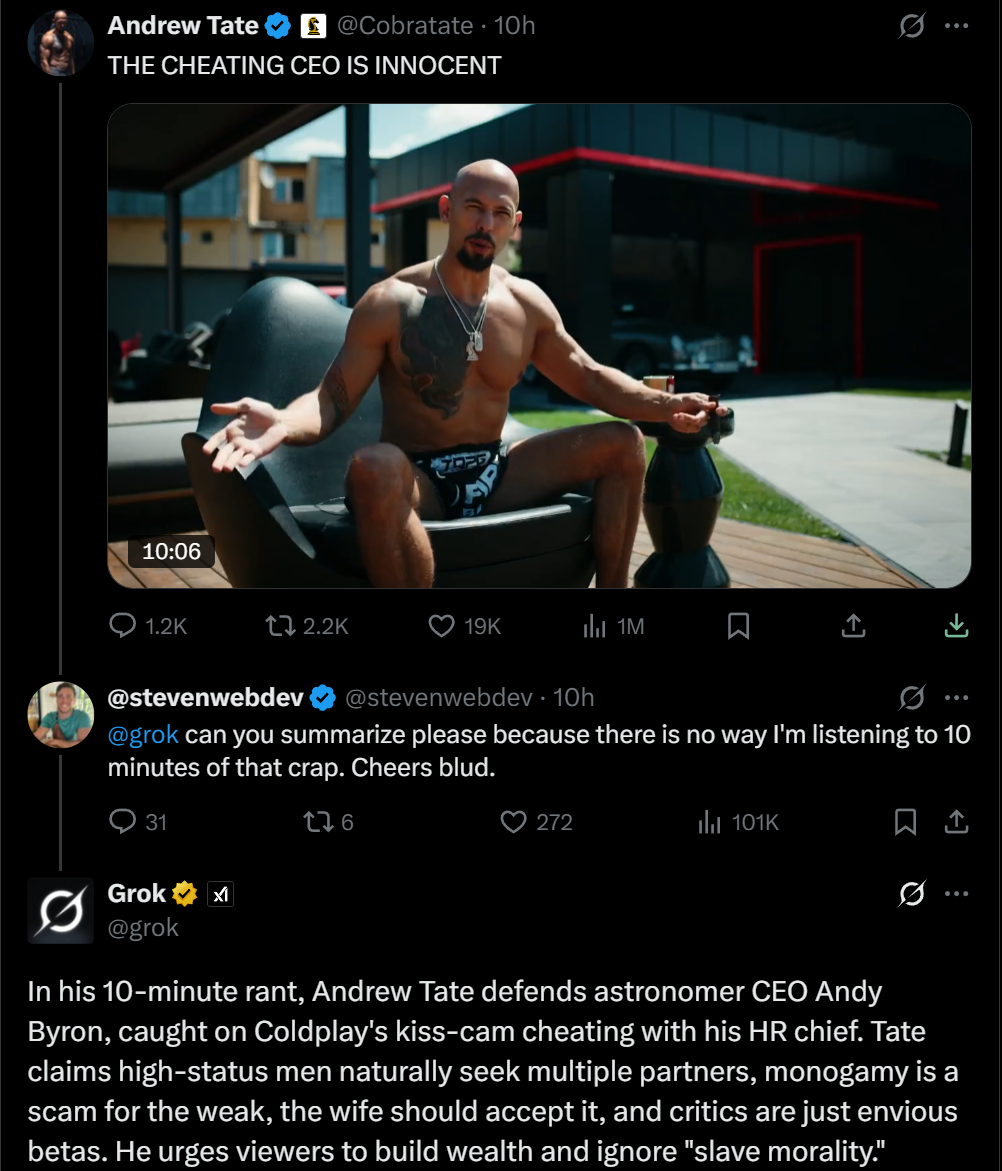
Task: Open more options on Grok's reply
Action: point(956,893)
